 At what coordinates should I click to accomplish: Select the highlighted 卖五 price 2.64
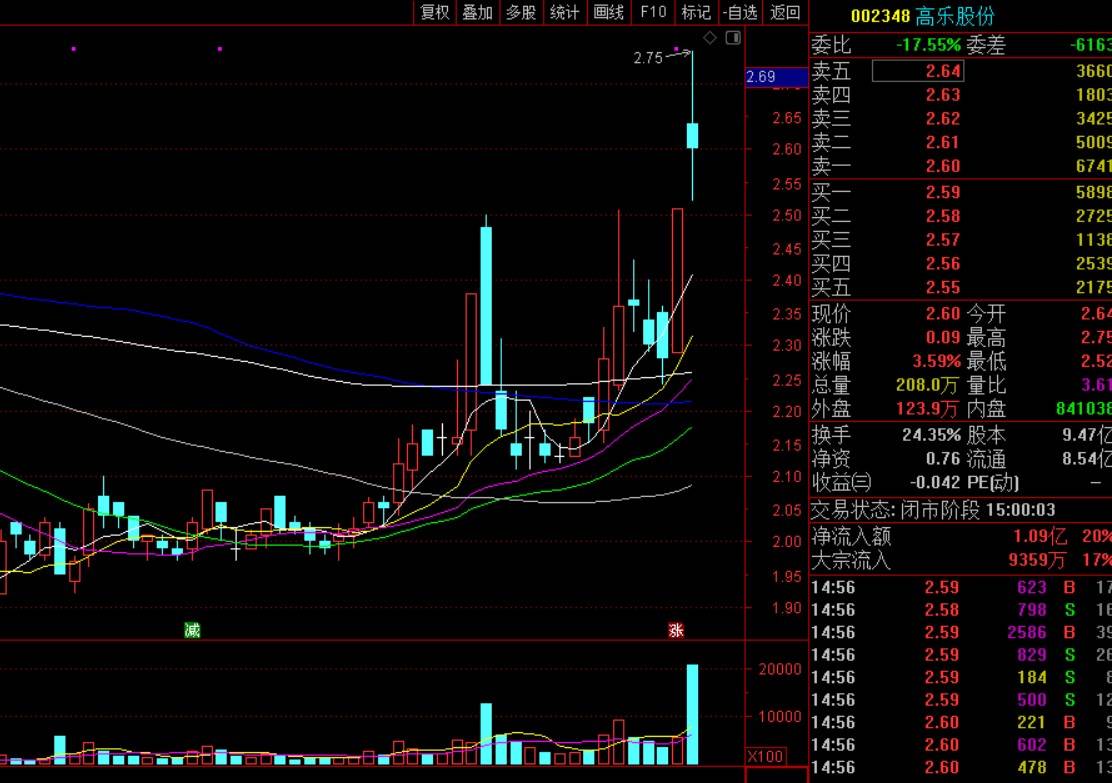pyautogui.click(x=918, y=71)
